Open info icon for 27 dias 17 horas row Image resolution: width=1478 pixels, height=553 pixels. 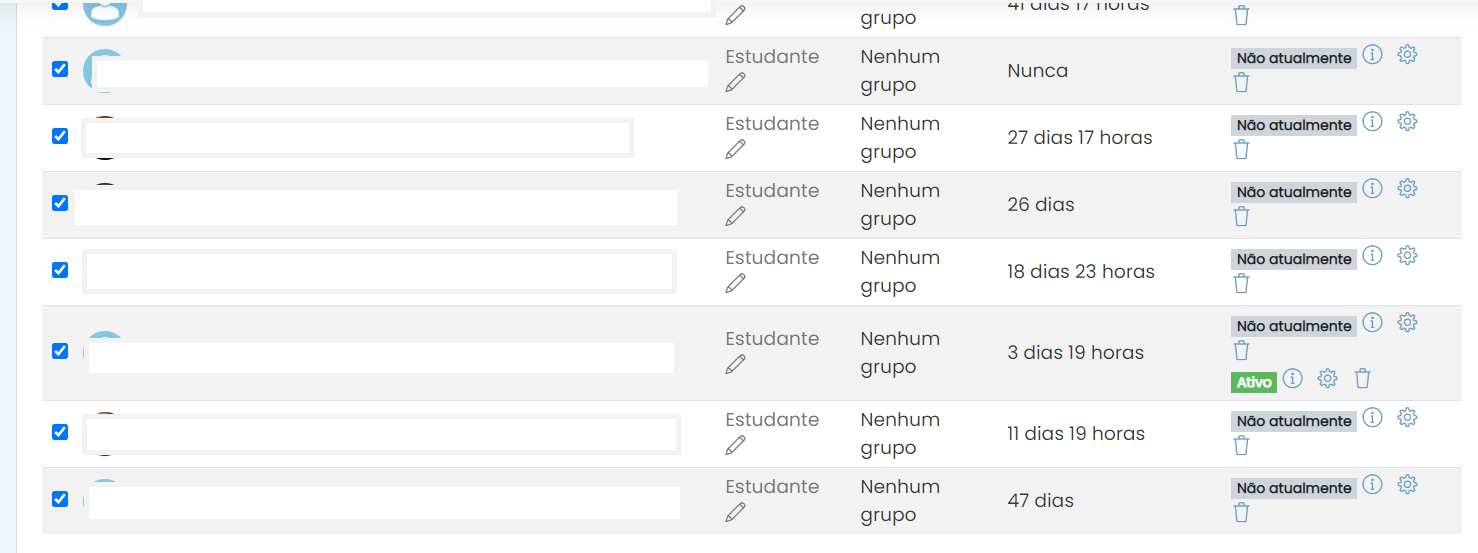click(x=1373, y=121)
